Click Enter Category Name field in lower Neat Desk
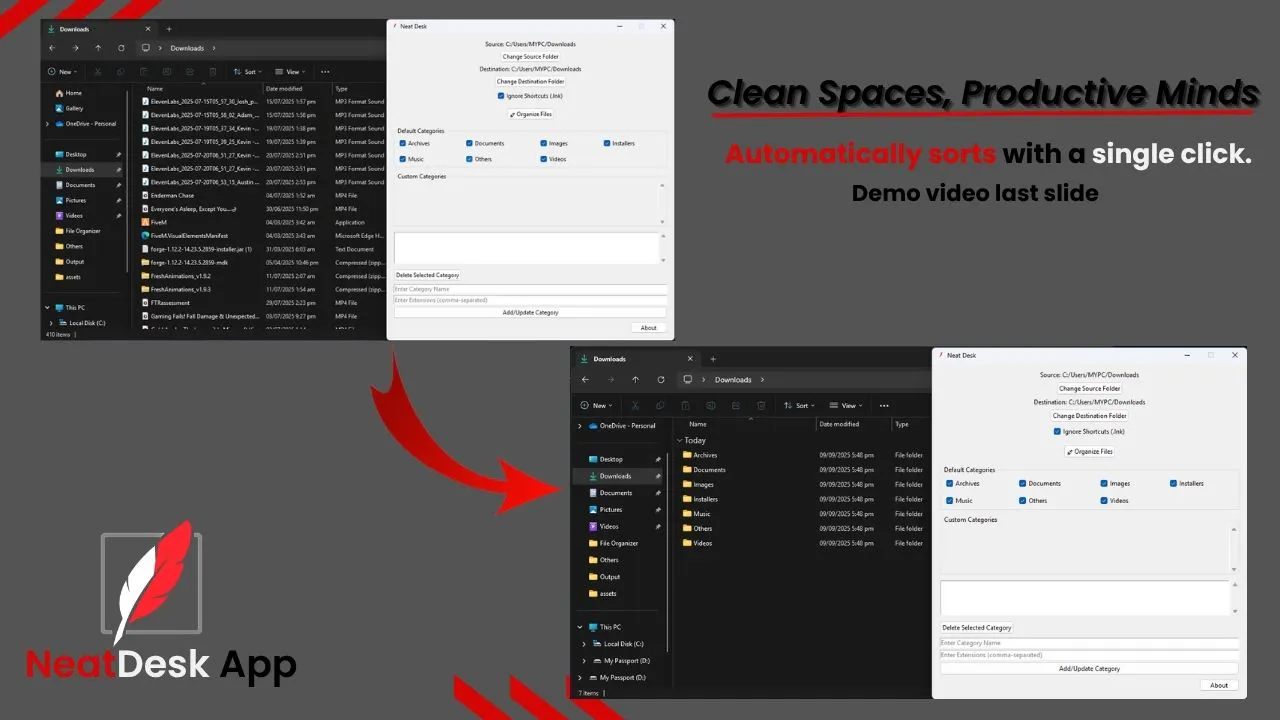Image resolution: width=1280 pixels, height=720 pixels. click(x=1089, y=643)
